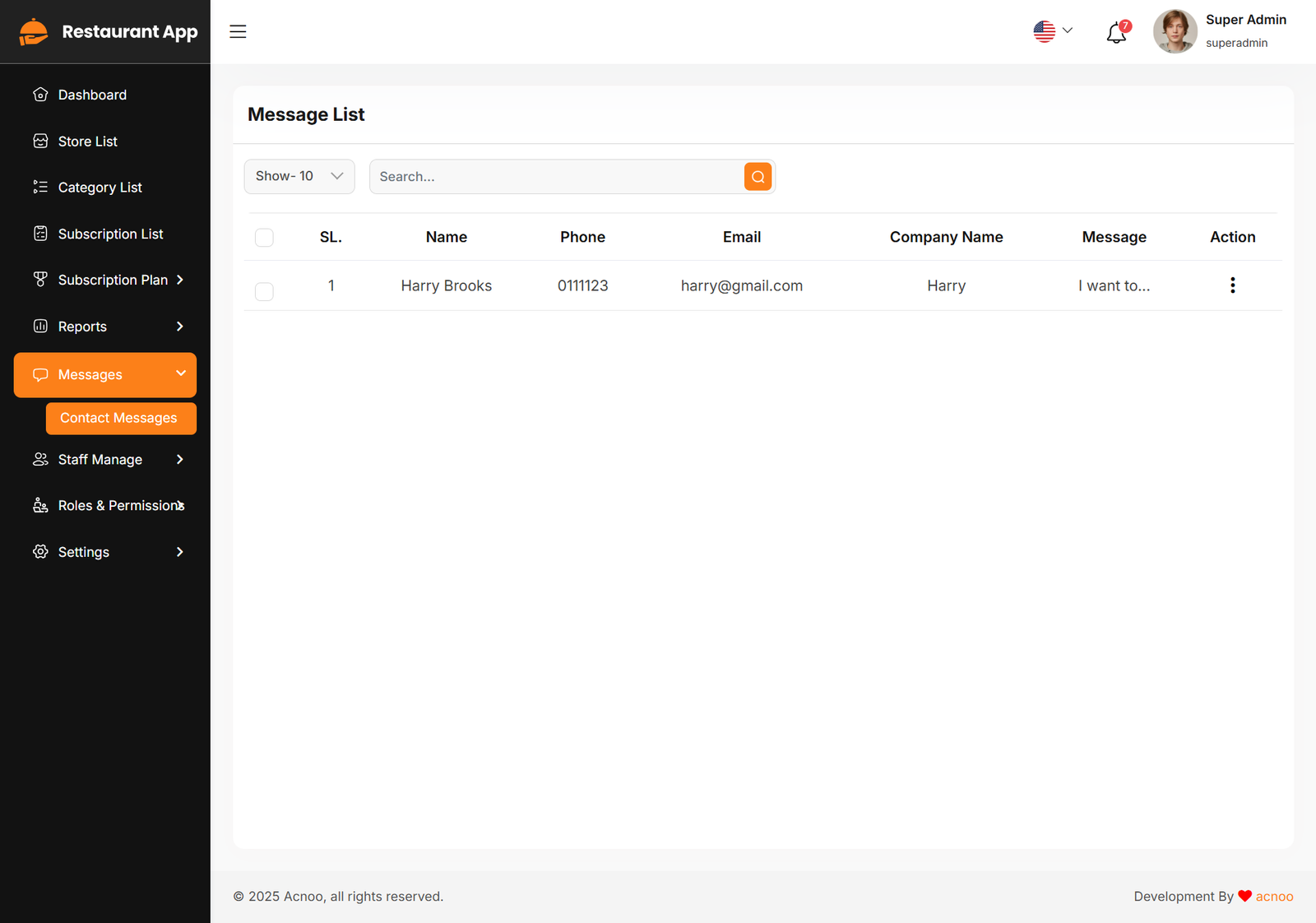Open the notification bell

click(x=1116, y=33)
